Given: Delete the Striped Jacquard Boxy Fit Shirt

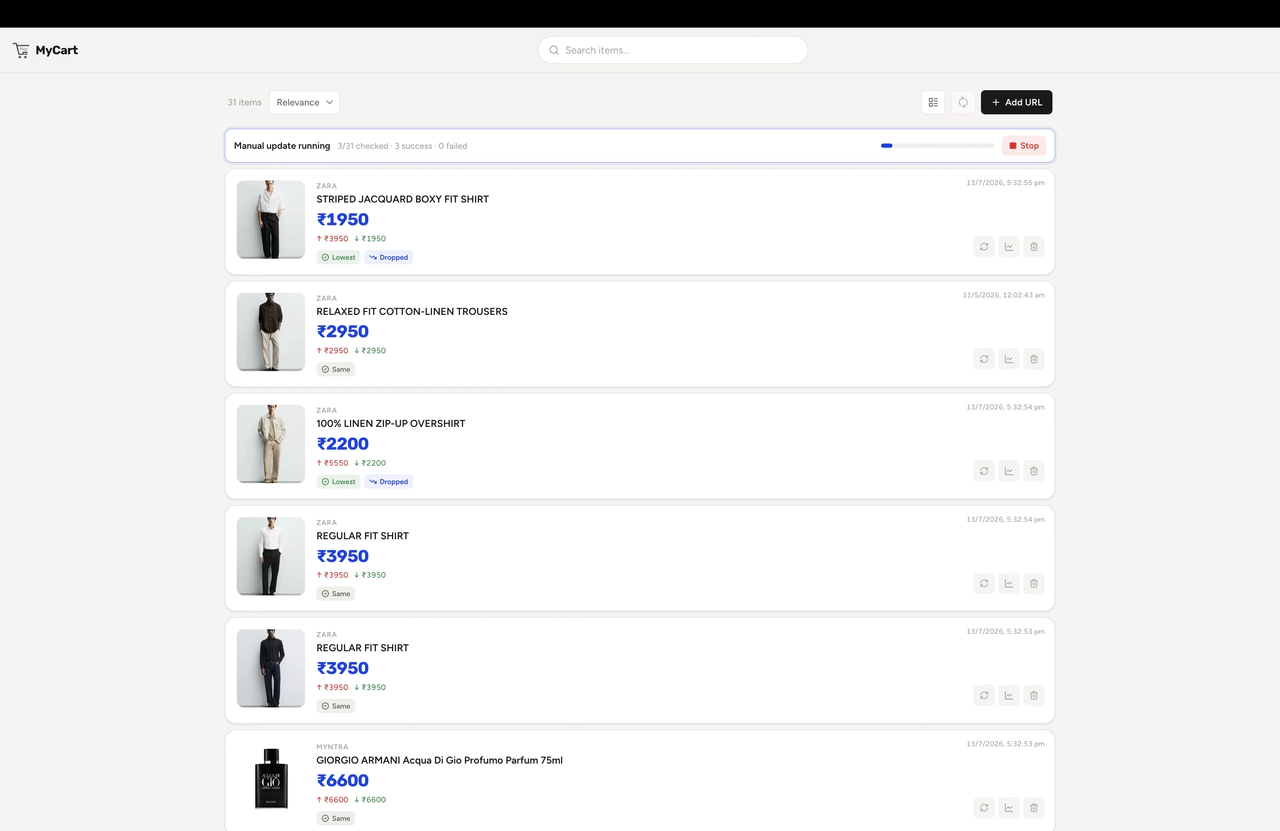Looking at the screenshot, I should (x=1034, y=247).
